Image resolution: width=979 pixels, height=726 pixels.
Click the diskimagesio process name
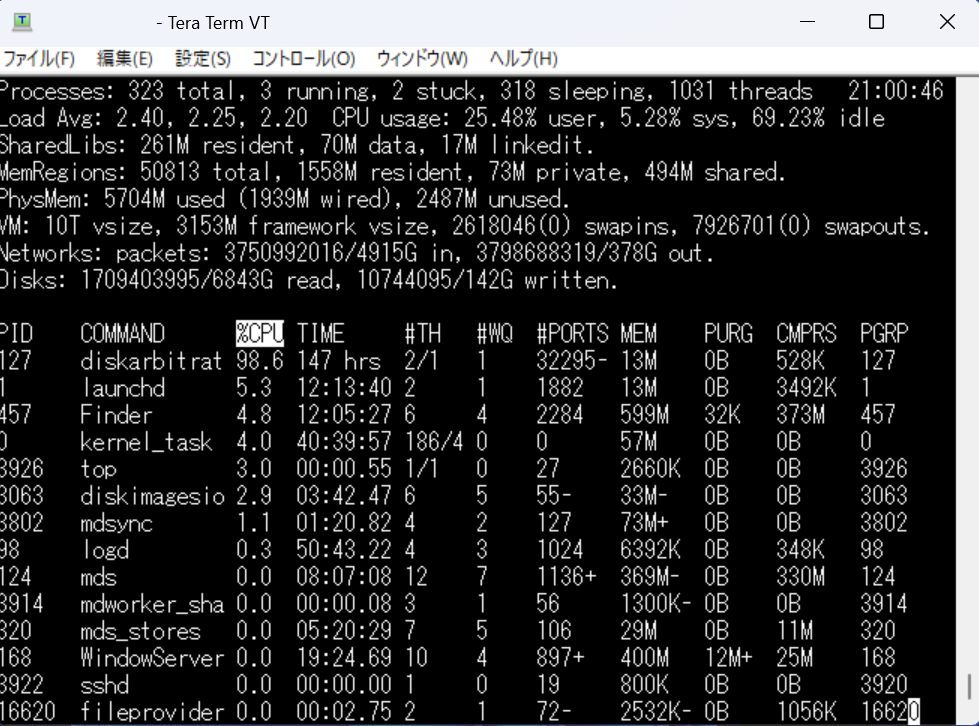(152, 496)
